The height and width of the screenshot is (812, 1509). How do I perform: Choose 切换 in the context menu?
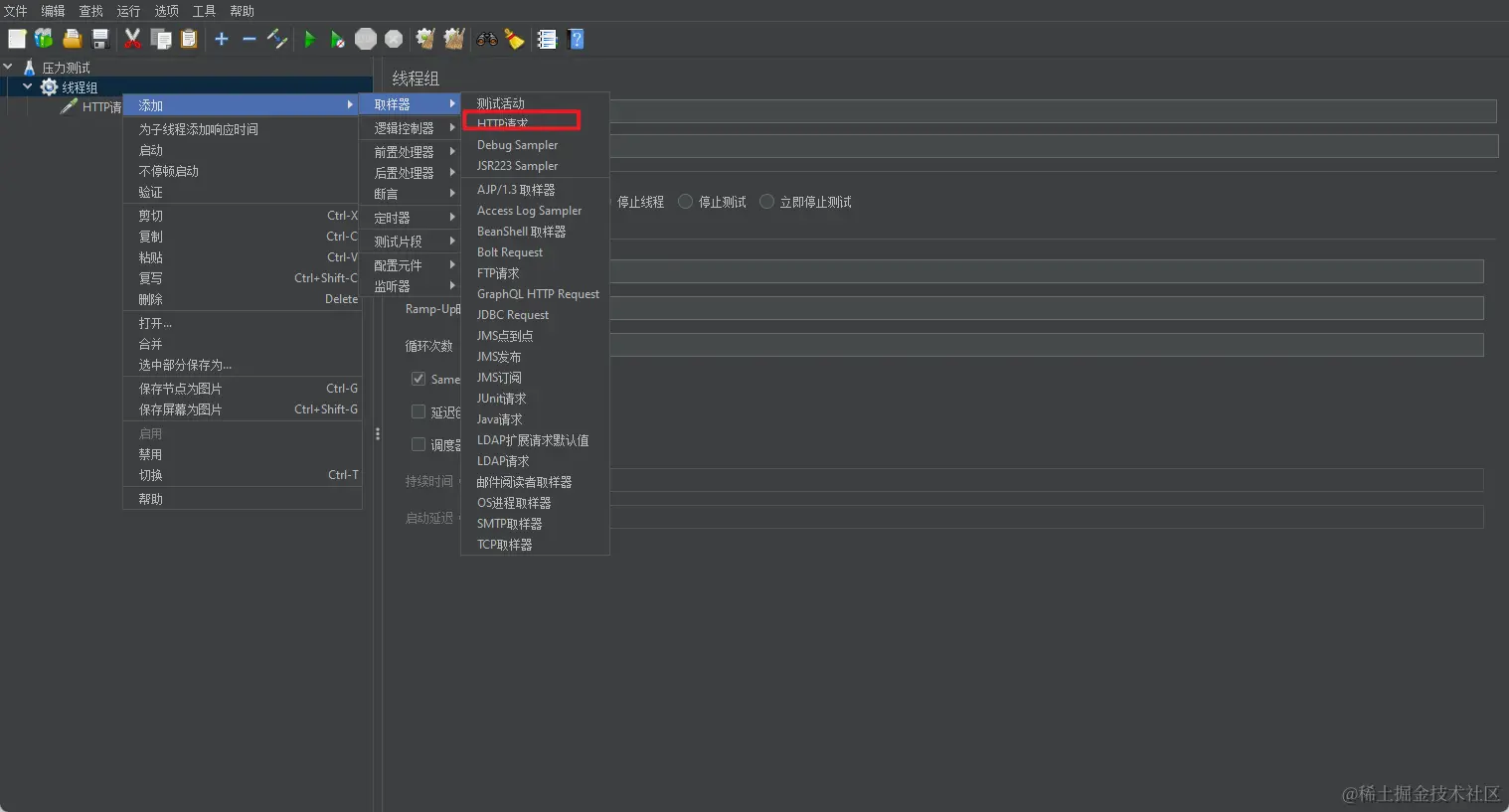(242, 475)
